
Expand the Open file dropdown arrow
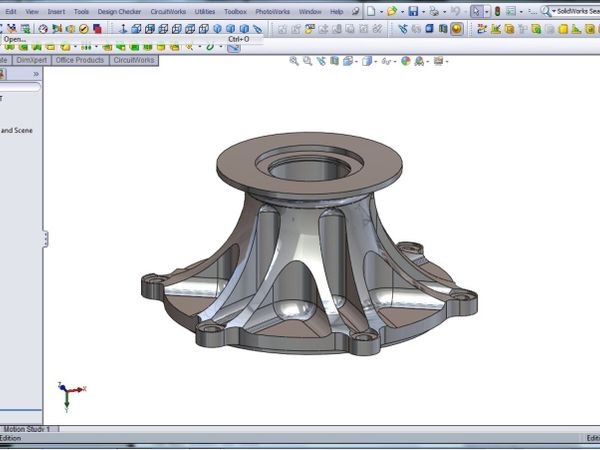402,12
